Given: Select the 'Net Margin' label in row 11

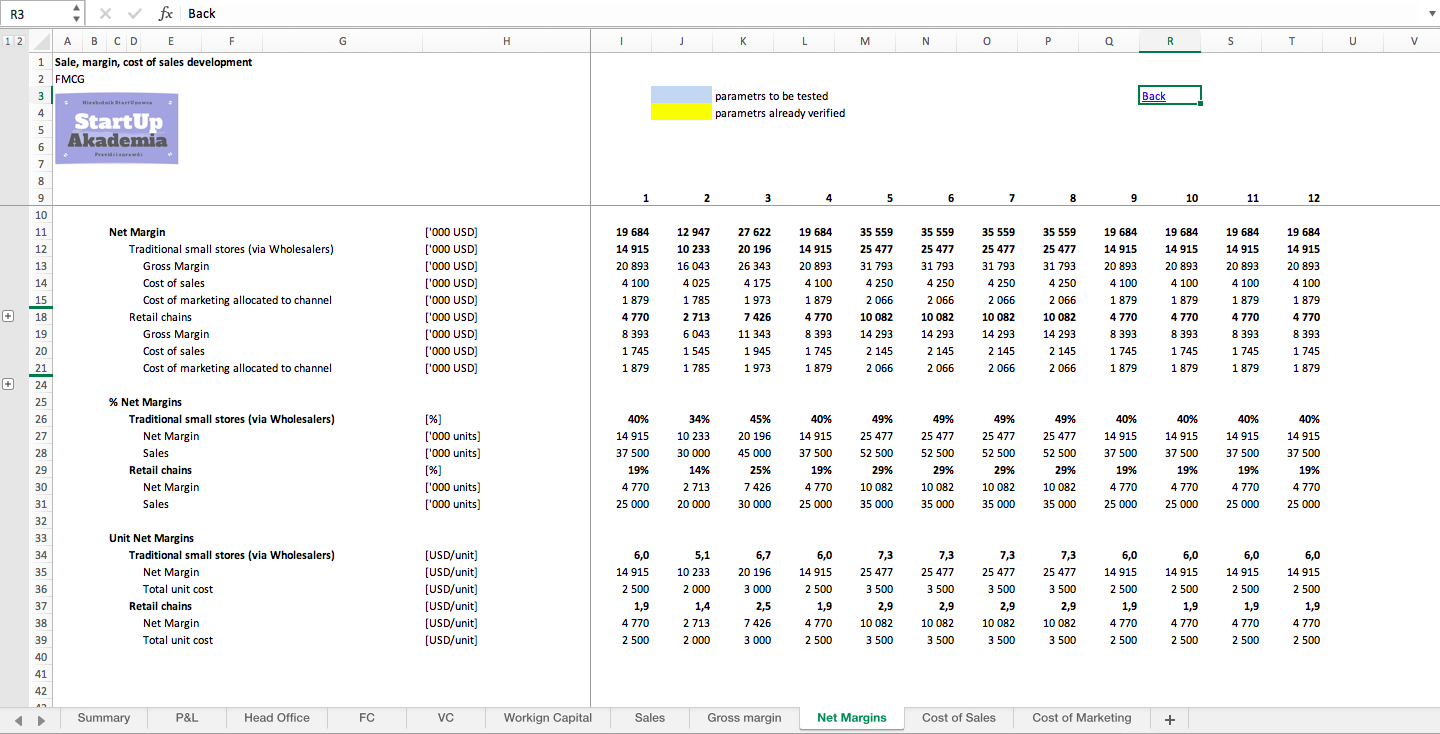Looking at the screenshot, I should pyautogui.click(x=137, y=232).
